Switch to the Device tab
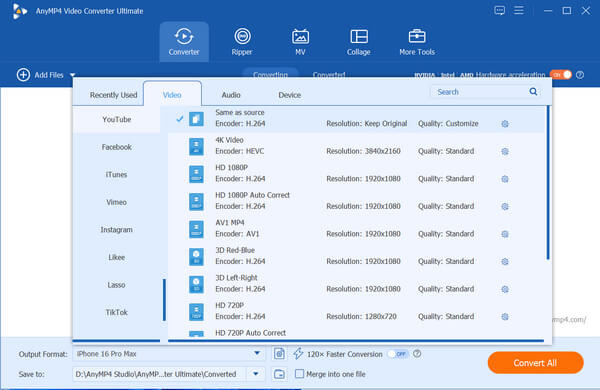 point(290,95)
